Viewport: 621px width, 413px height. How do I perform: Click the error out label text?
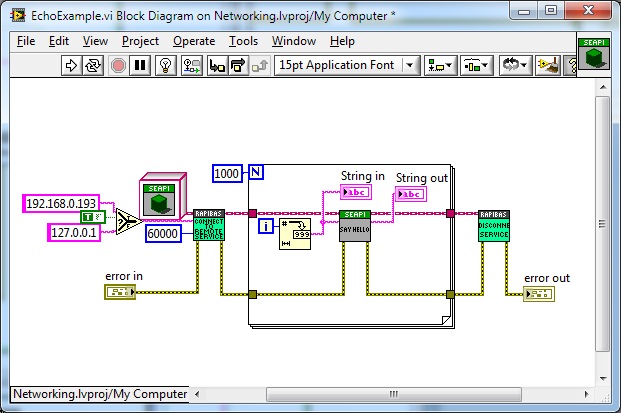tap(547, 278)
